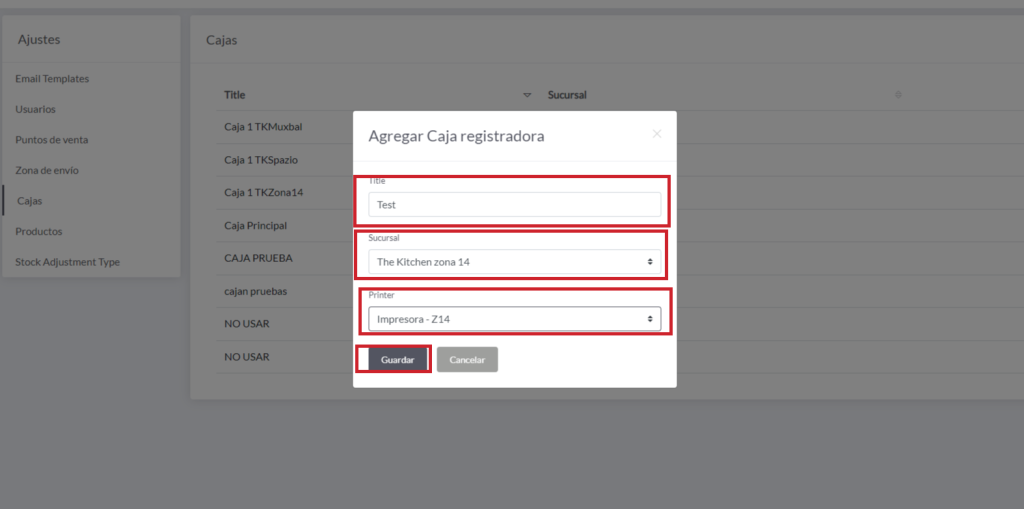The image size is (1024, 509).
Task: Select the cajan pruebas row
Action: pyautogui.click(x=258, y=291)
